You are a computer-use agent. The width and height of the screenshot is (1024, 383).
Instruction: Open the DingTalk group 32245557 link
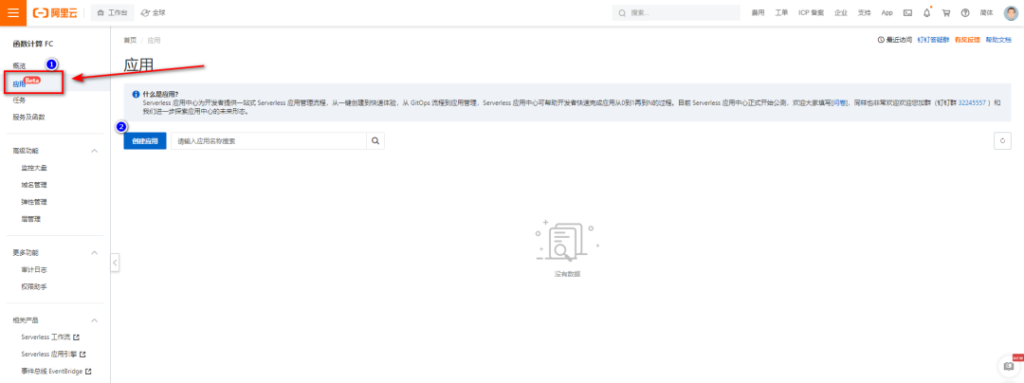pos(972,103)
